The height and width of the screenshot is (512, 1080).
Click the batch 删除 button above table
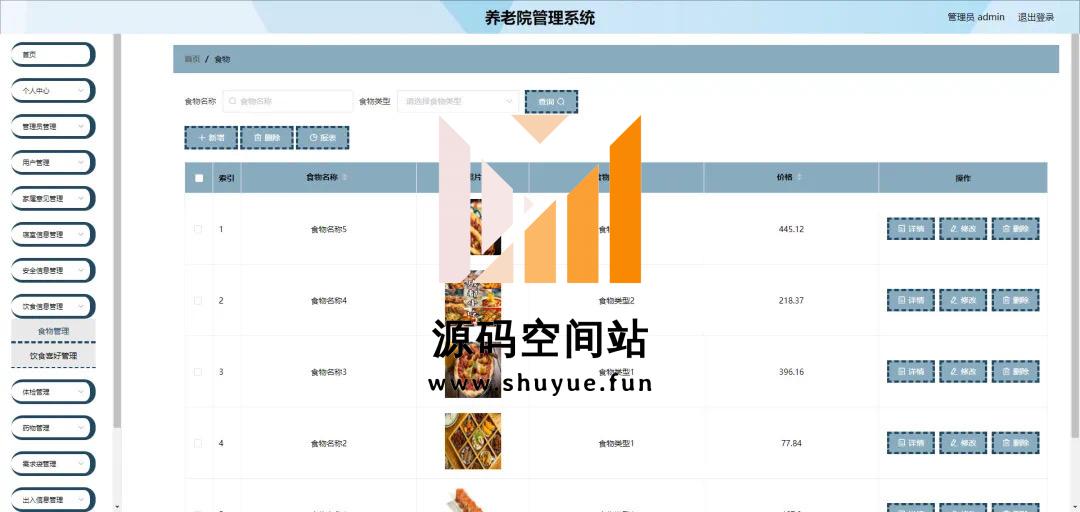pos(267,138)
